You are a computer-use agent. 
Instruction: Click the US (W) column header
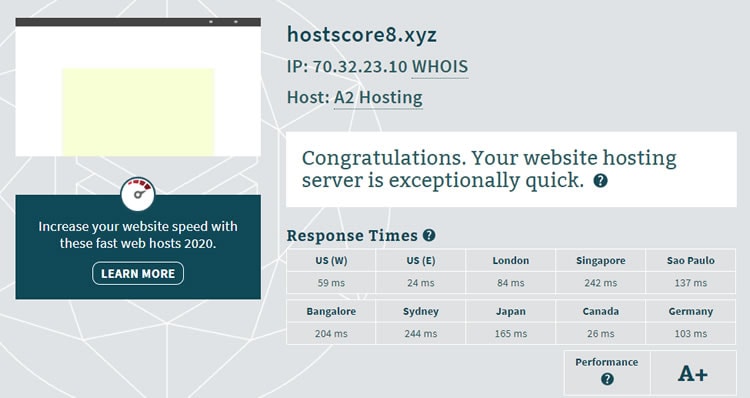click(331, 261)
